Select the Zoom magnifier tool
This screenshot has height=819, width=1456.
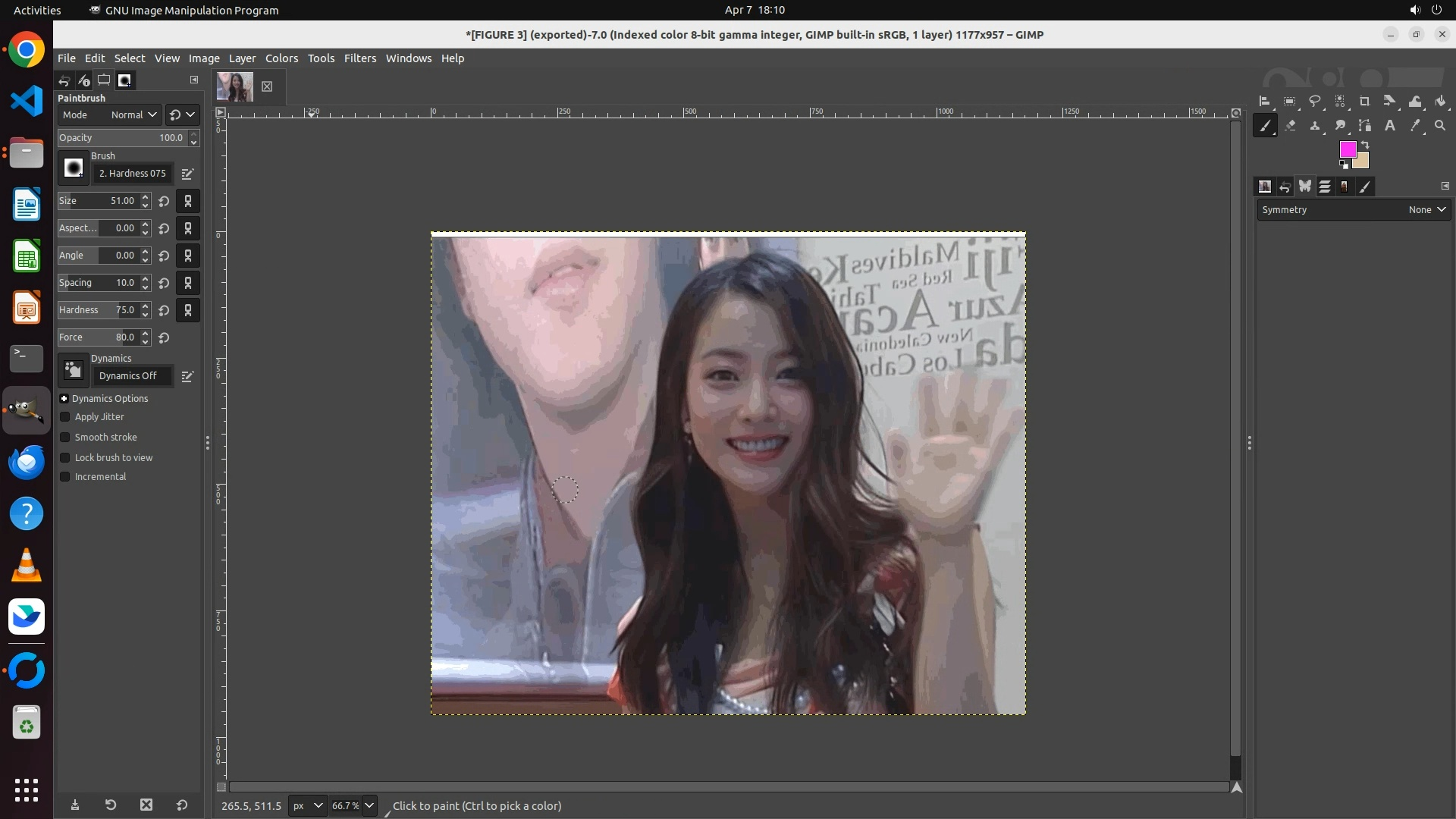coord(1440,126)
